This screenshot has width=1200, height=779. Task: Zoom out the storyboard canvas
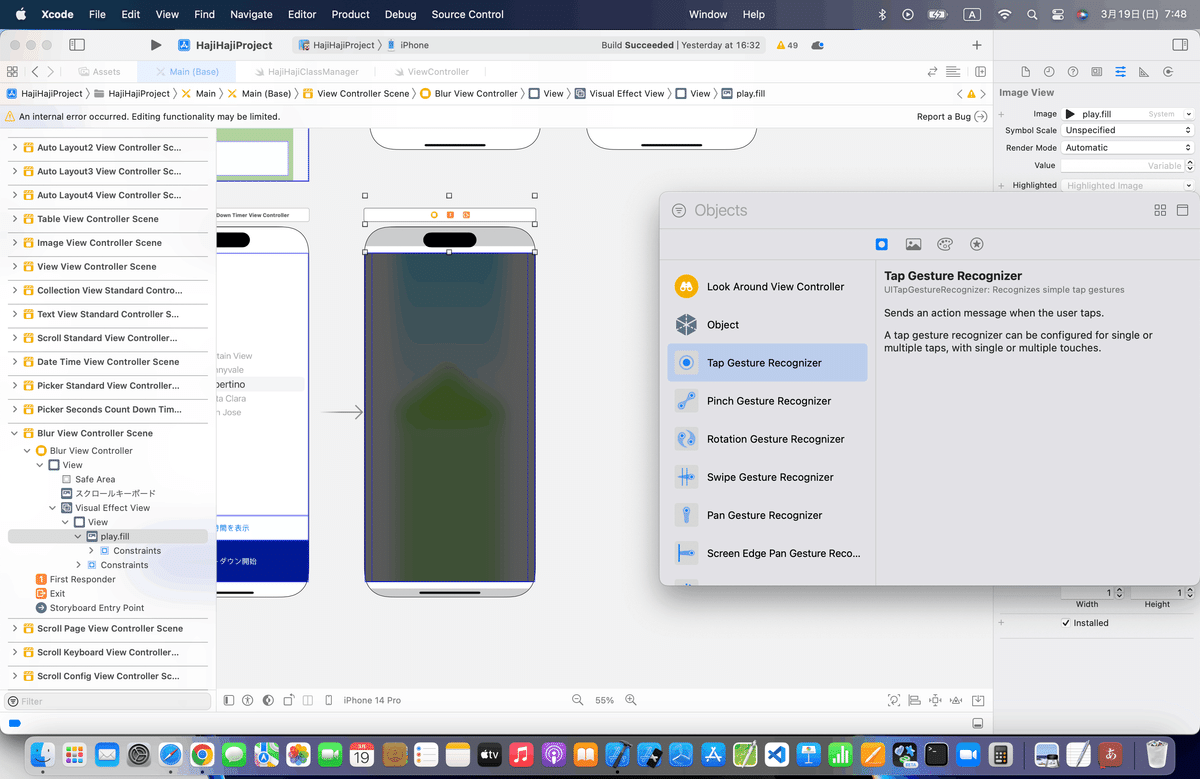tap(577, 700)
